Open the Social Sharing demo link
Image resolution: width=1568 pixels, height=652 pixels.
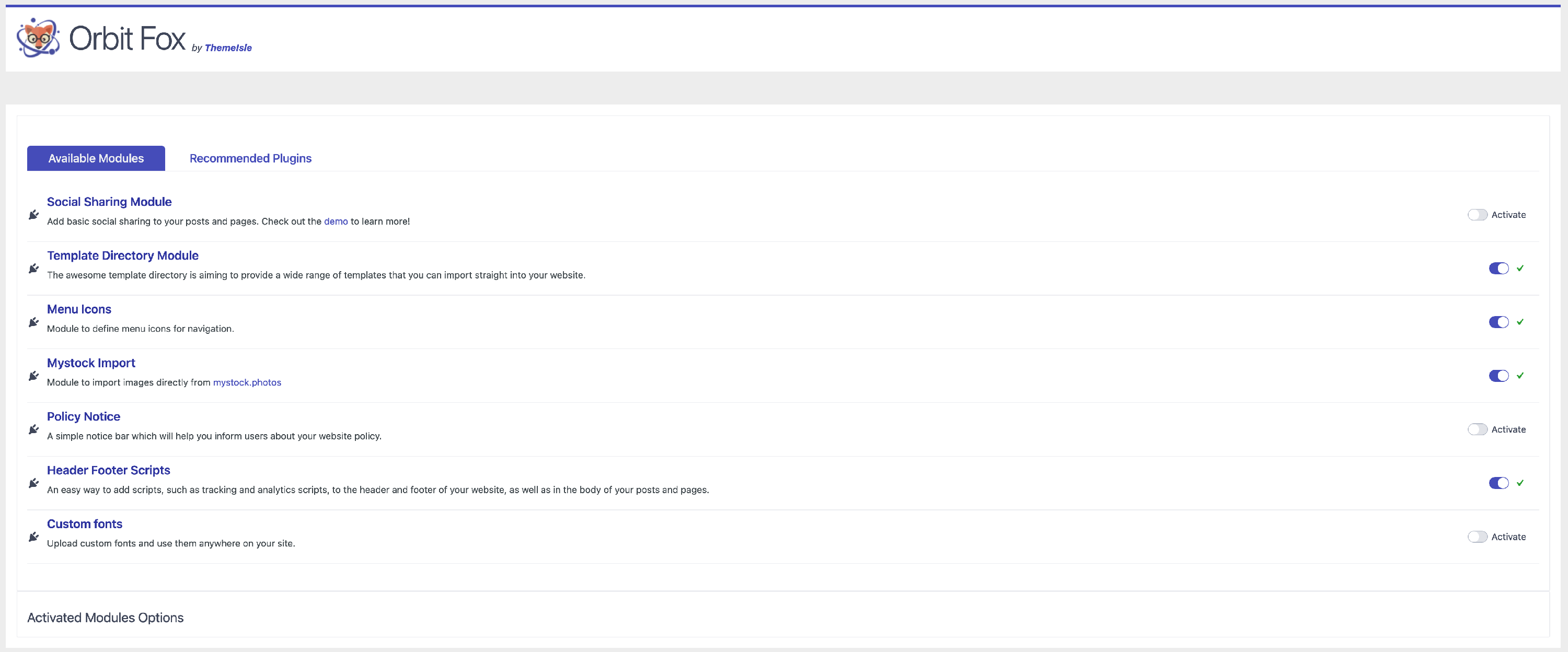(x=336, y=222)
